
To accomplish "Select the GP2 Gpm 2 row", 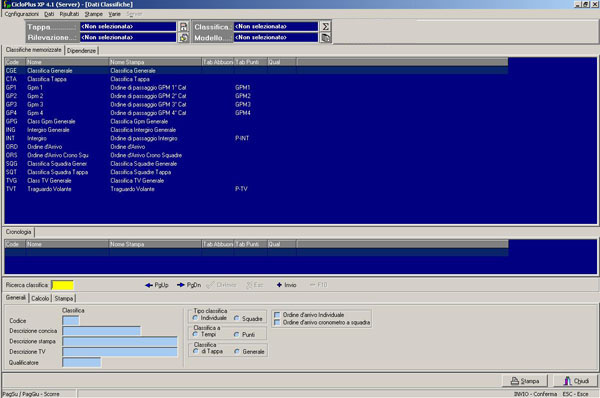I will (x=256, y=96).
